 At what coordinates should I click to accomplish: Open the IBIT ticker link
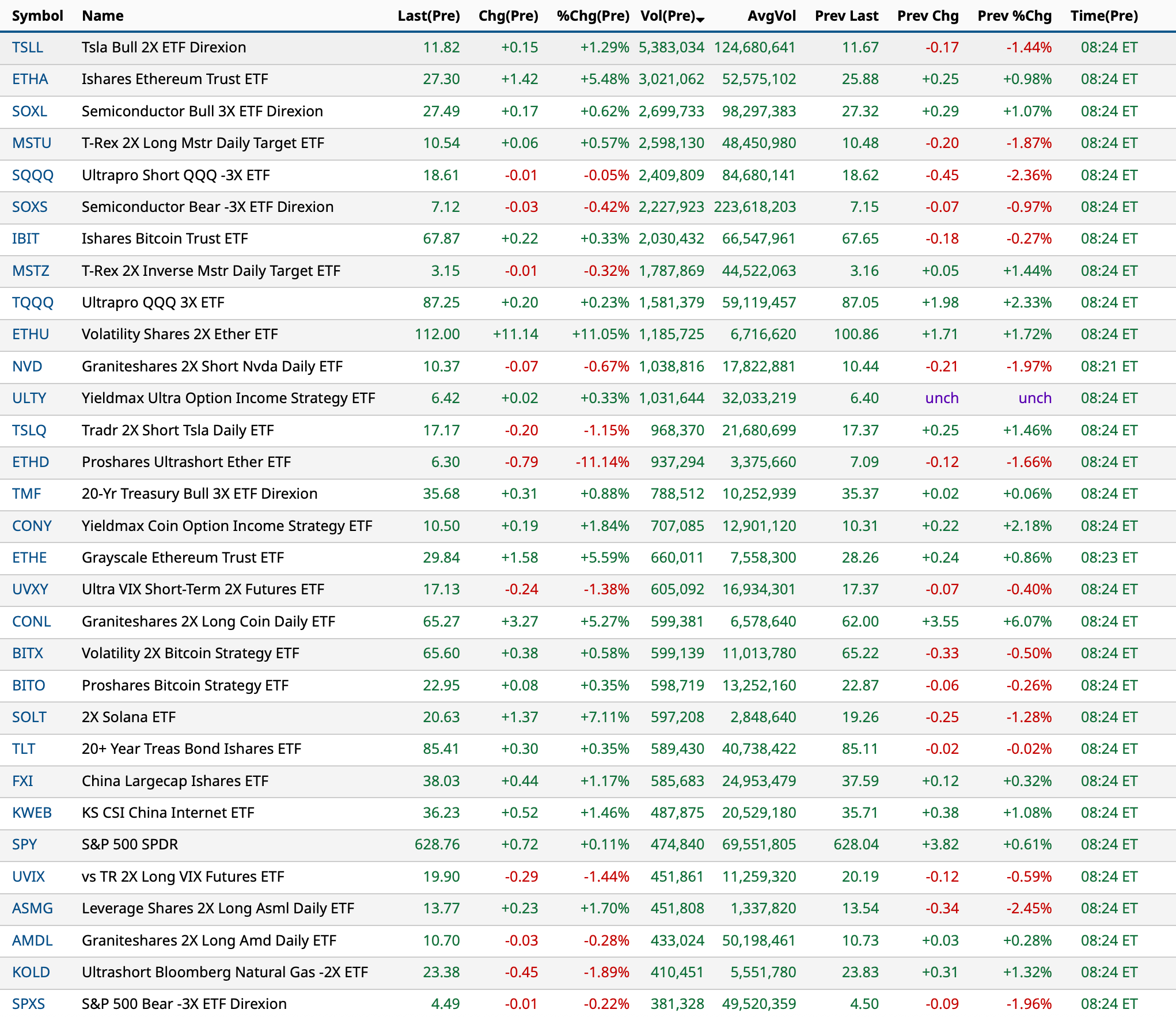(26, 238)
